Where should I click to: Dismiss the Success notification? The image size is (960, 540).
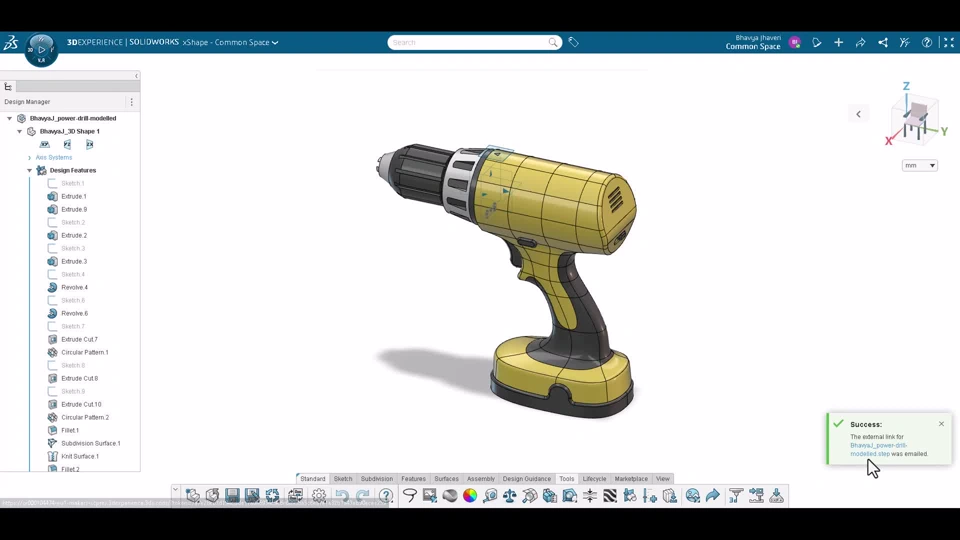(941, 424)
